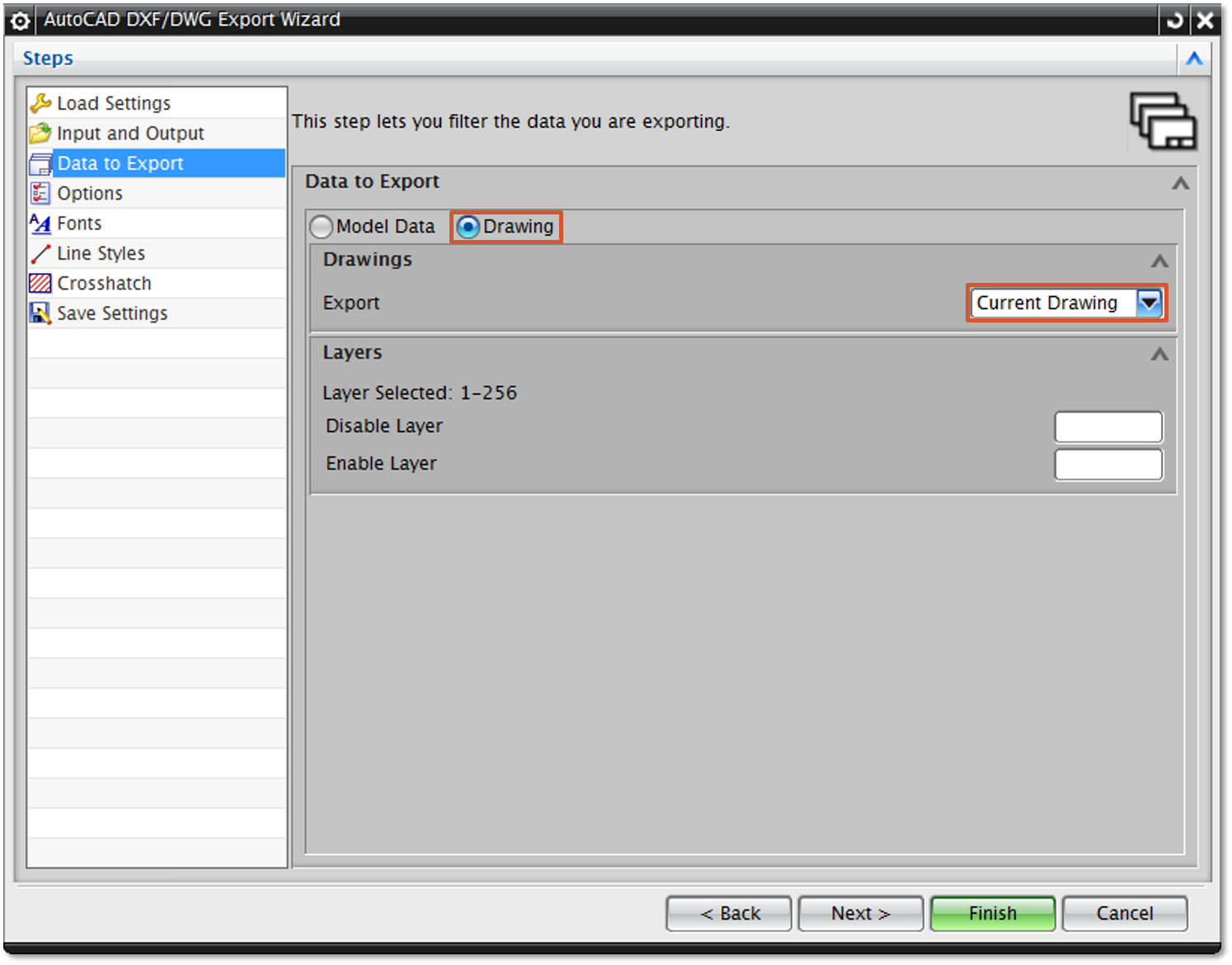Open the Current Drawing export dropdown
The height and width of the screenshot is (965, 1232).
pos(1149,303)
